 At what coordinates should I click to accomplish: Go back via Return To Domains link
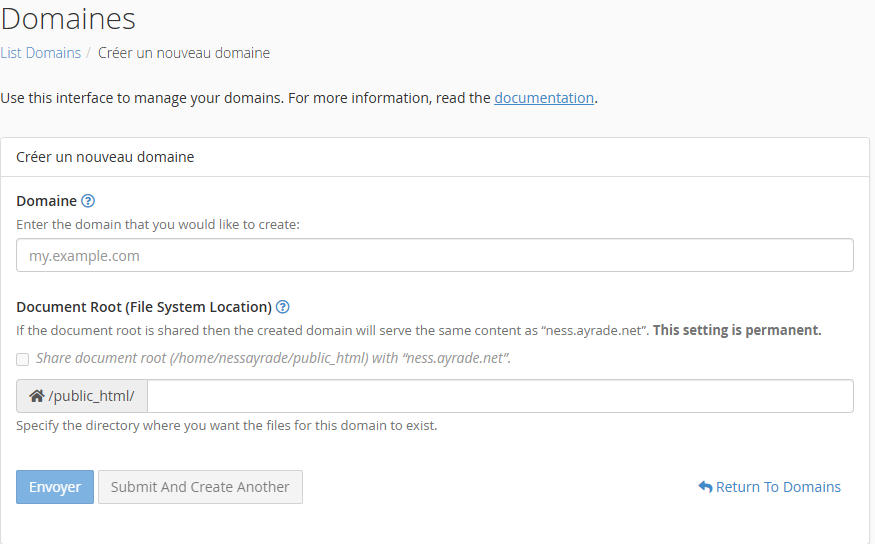coord(770,487)
